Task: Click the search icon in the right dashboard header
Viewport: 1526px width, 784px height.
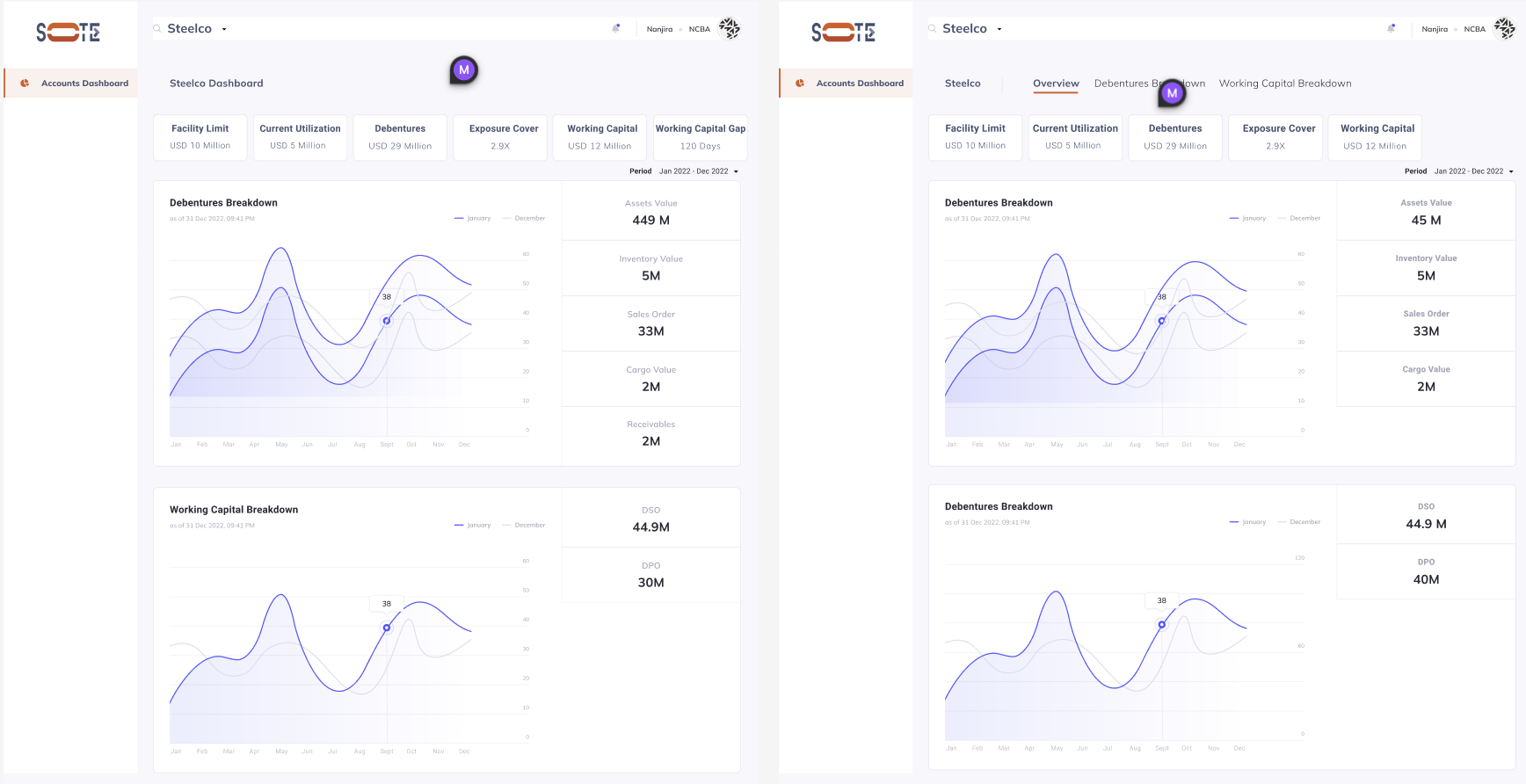Action: pyautogui.click(x=933, y=29)
